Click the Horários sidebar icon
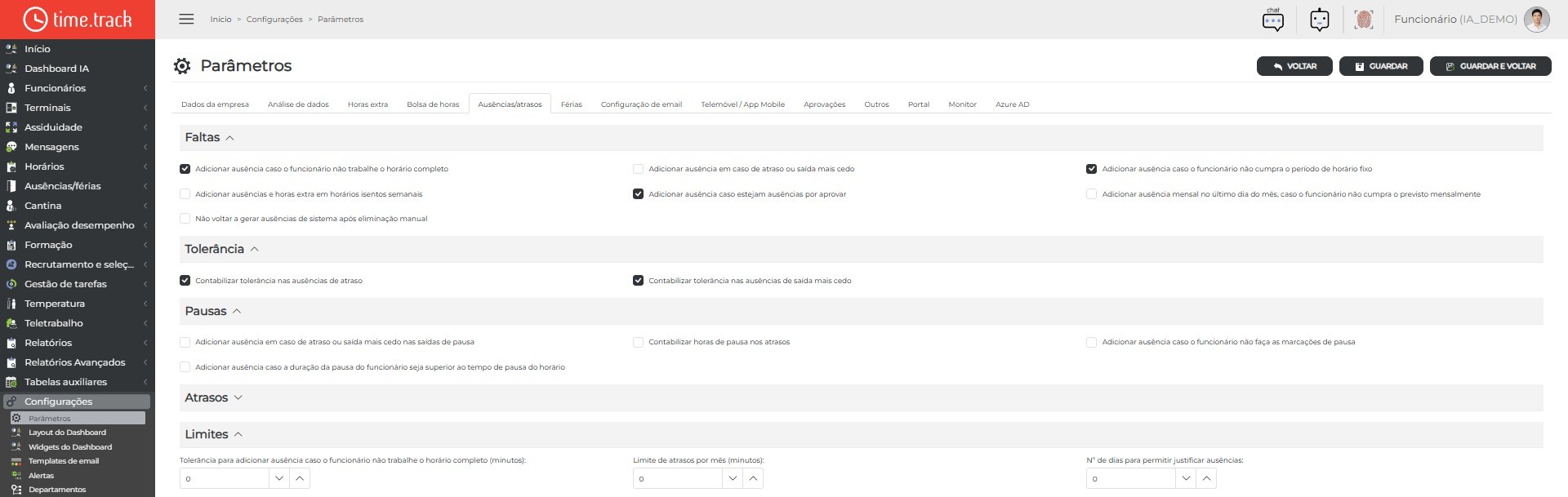This screenshot has width=1568, height=497. click(x=11, y=166)
